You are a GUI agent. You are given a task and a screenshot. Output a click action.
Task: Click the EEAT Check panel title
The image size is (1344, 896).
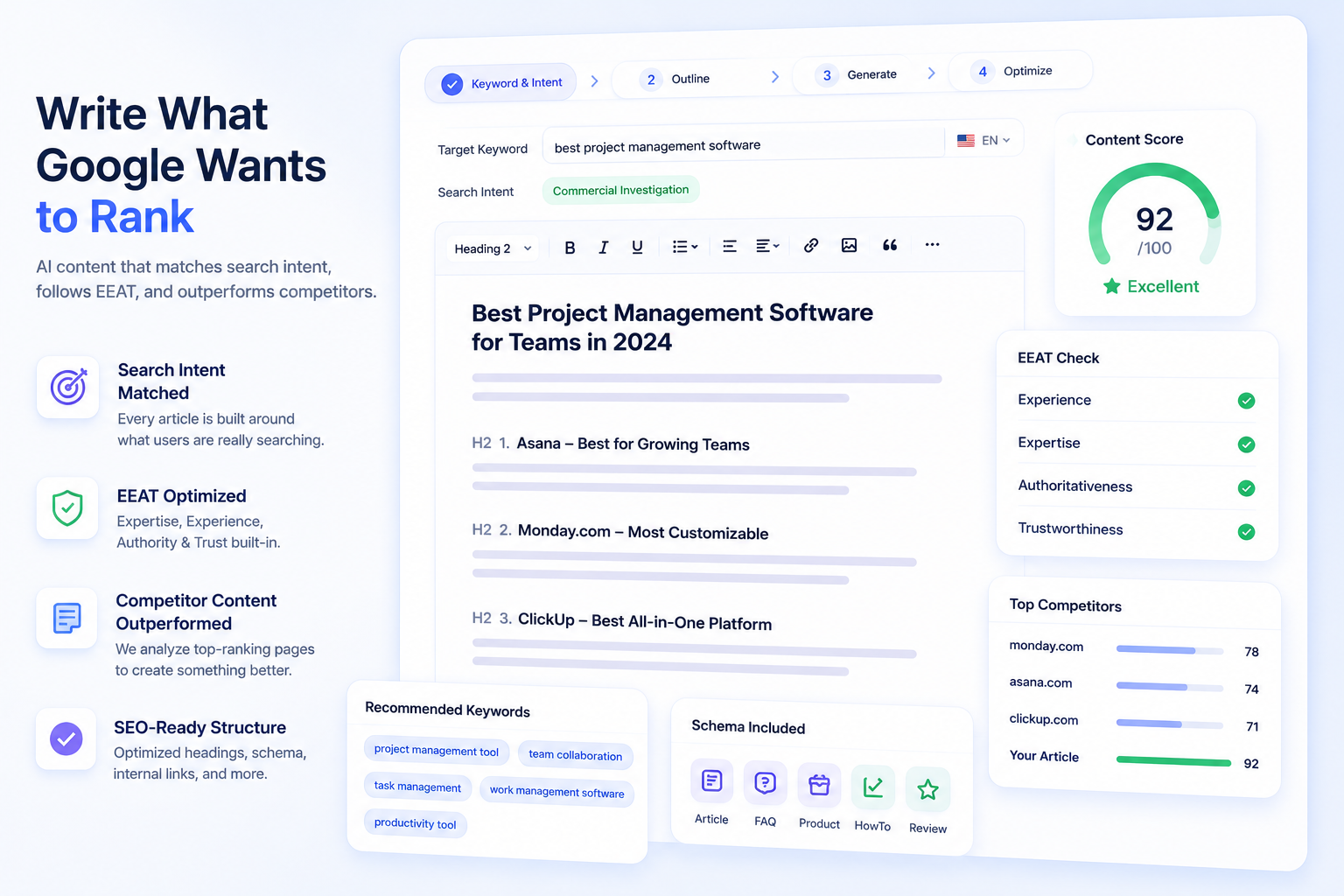(x=1058, y=358)
